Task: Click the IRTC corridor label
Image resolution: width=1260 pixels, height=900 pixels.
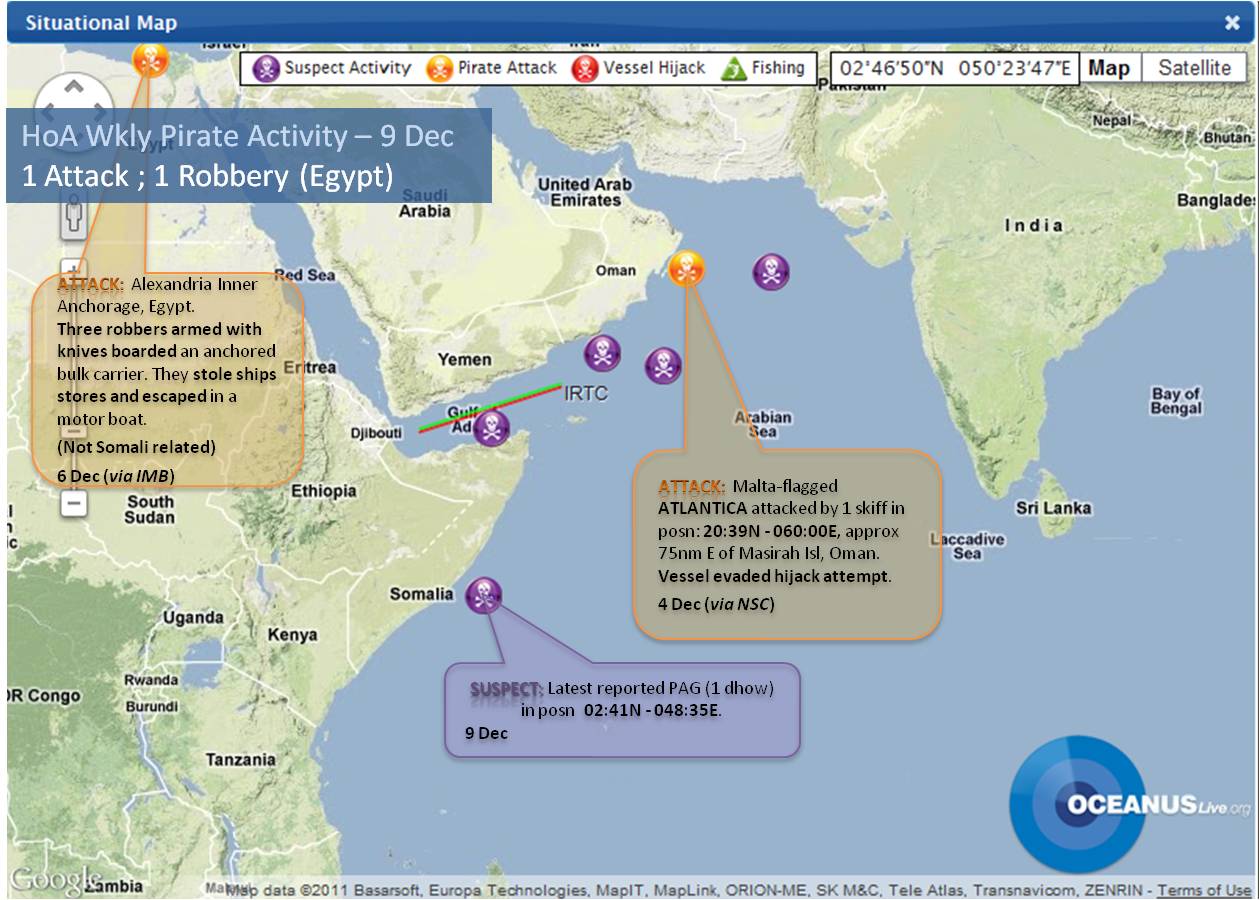Action: tap(586, 393)
